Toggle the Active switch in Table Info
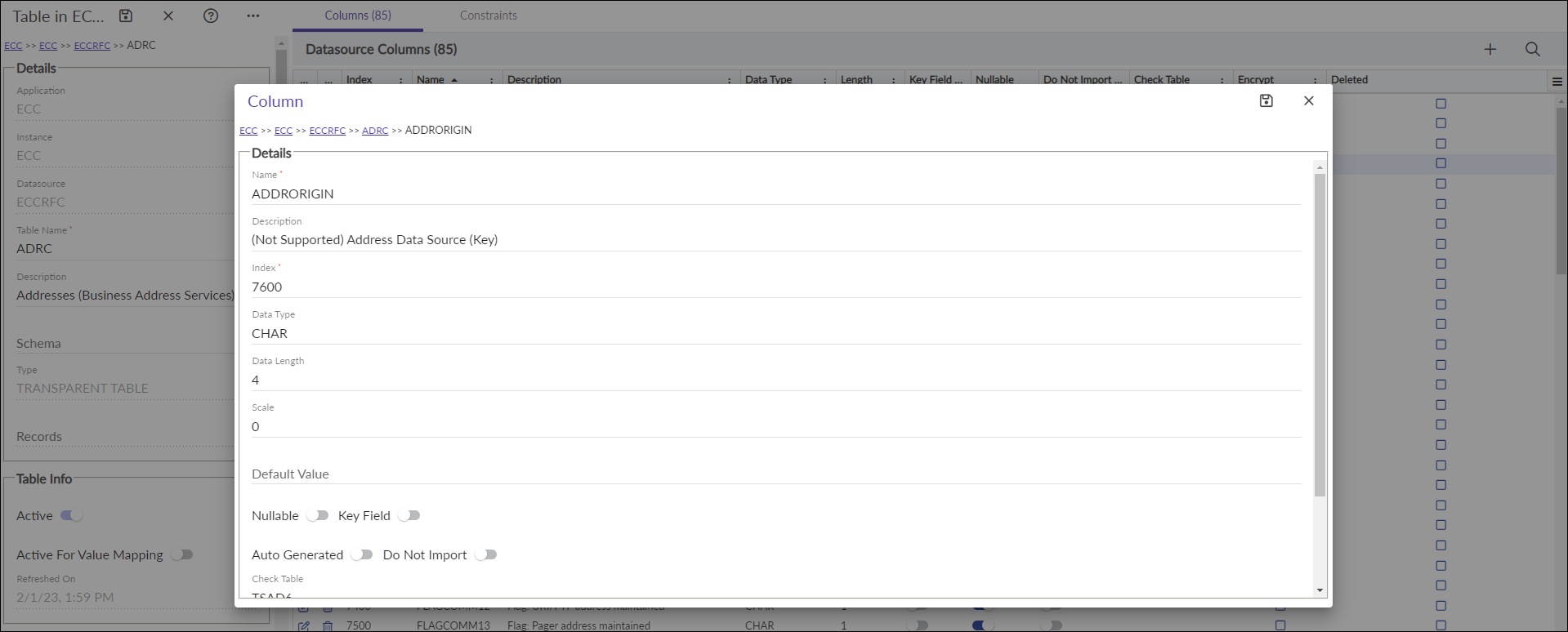This screenshot has height=632, width=1568. coord(72,516)
